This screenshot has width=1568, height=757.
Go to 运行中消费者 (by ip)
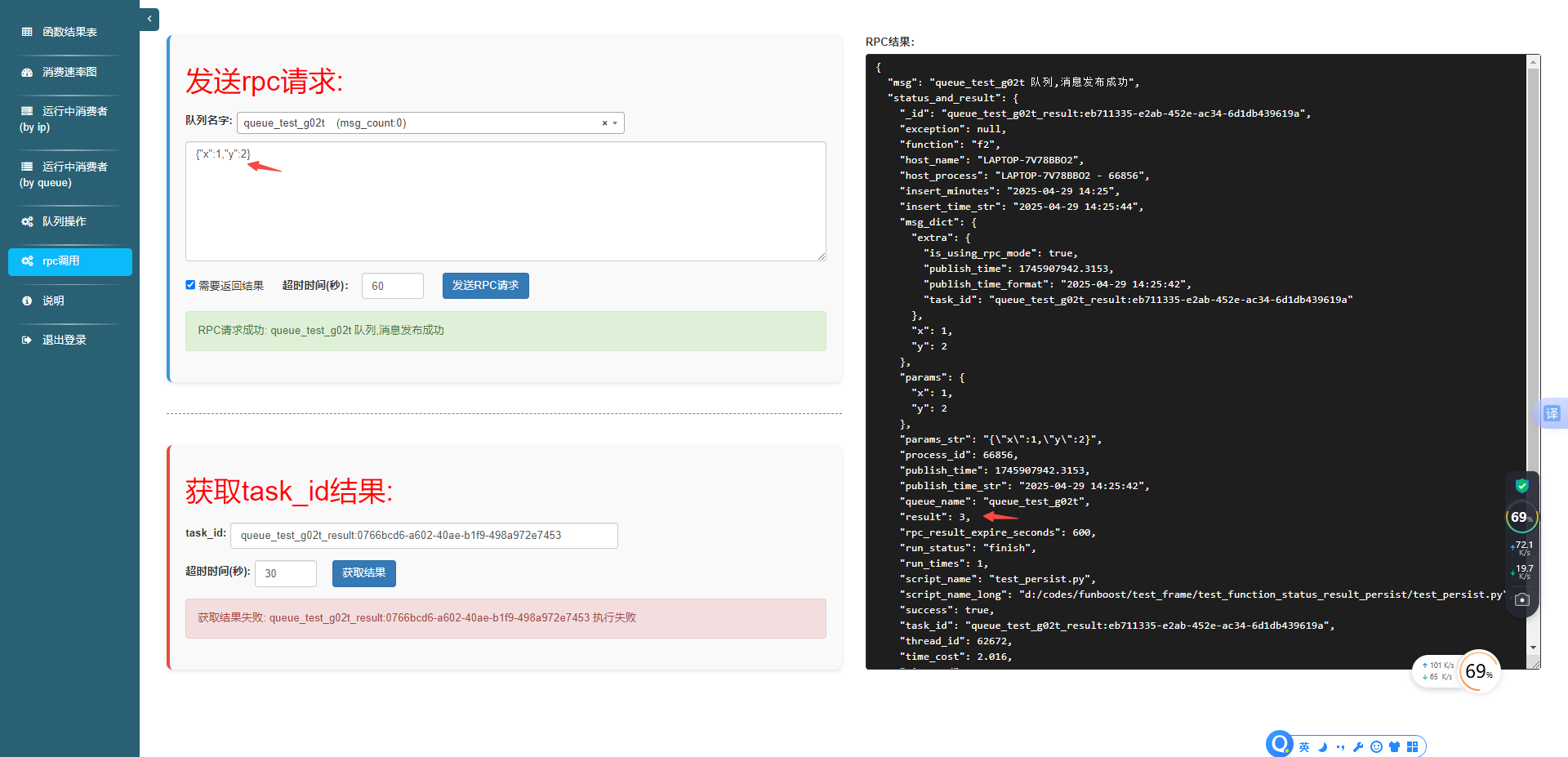click(69, 118)
